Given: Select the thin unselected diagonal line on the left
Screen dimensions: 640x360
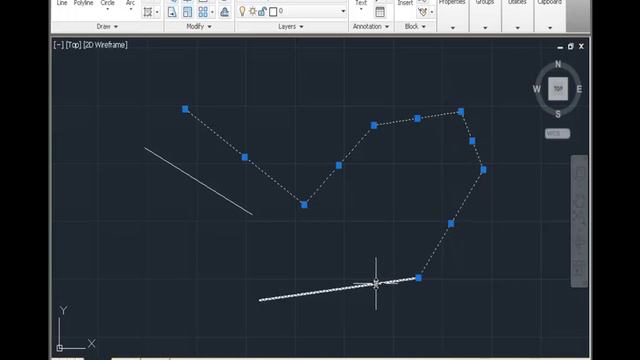Looking at the screenshot, I should click(x=198, y=181).
